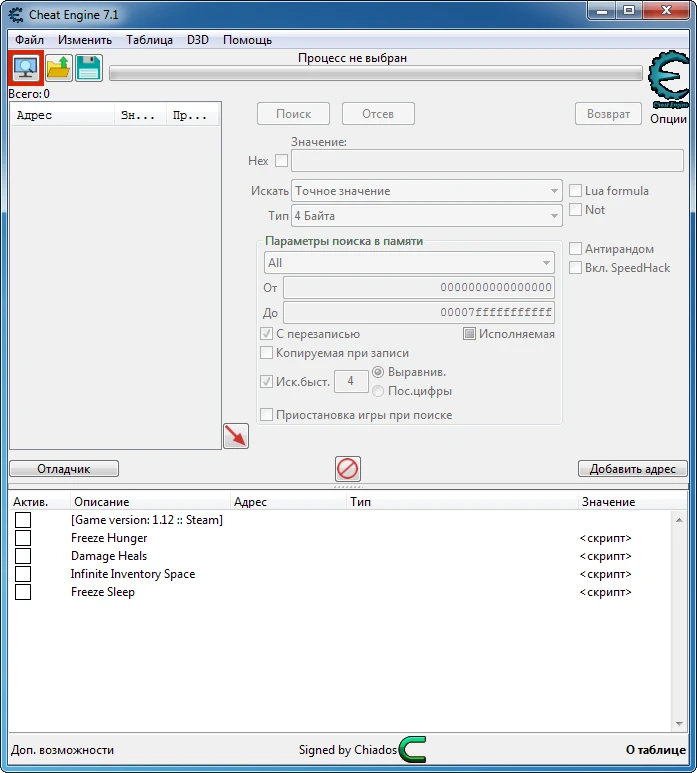Click the Пр... column header in results
This screenshot has width=697, height=773.
pos(193,115)
